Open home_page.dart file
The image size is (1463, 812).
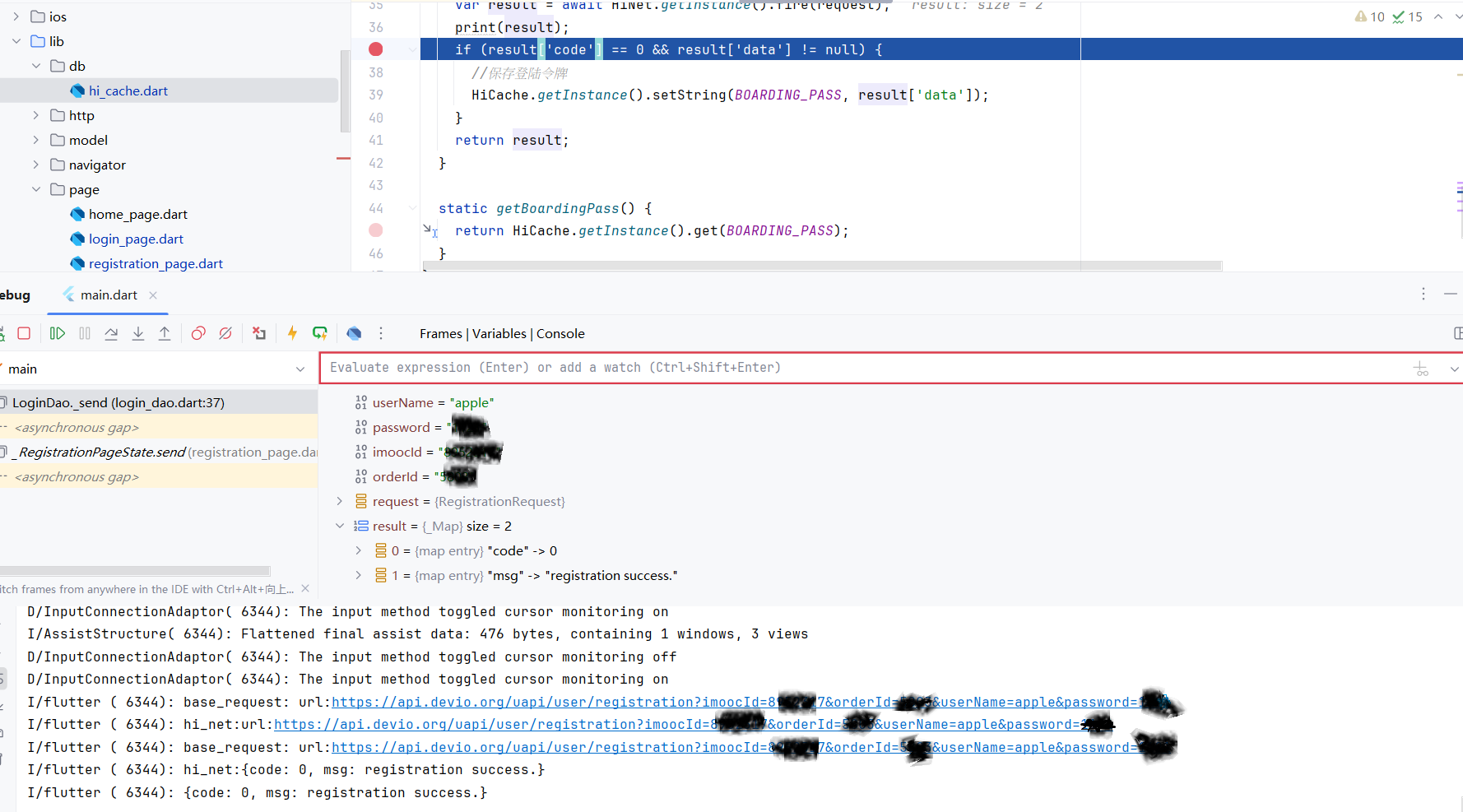tap(137, 214)
